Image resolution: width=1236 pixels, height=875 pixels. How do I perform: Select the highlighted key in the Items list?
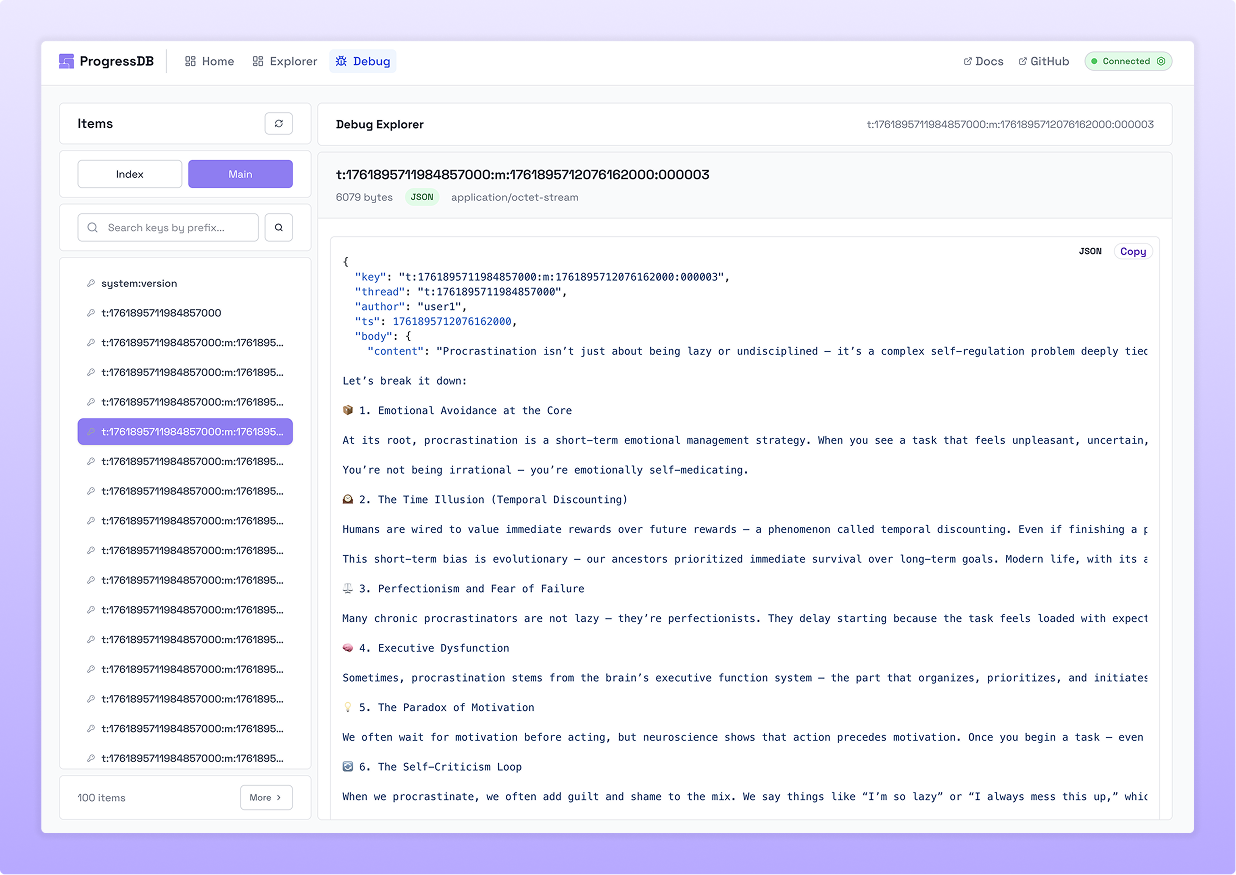pos(185,431)
